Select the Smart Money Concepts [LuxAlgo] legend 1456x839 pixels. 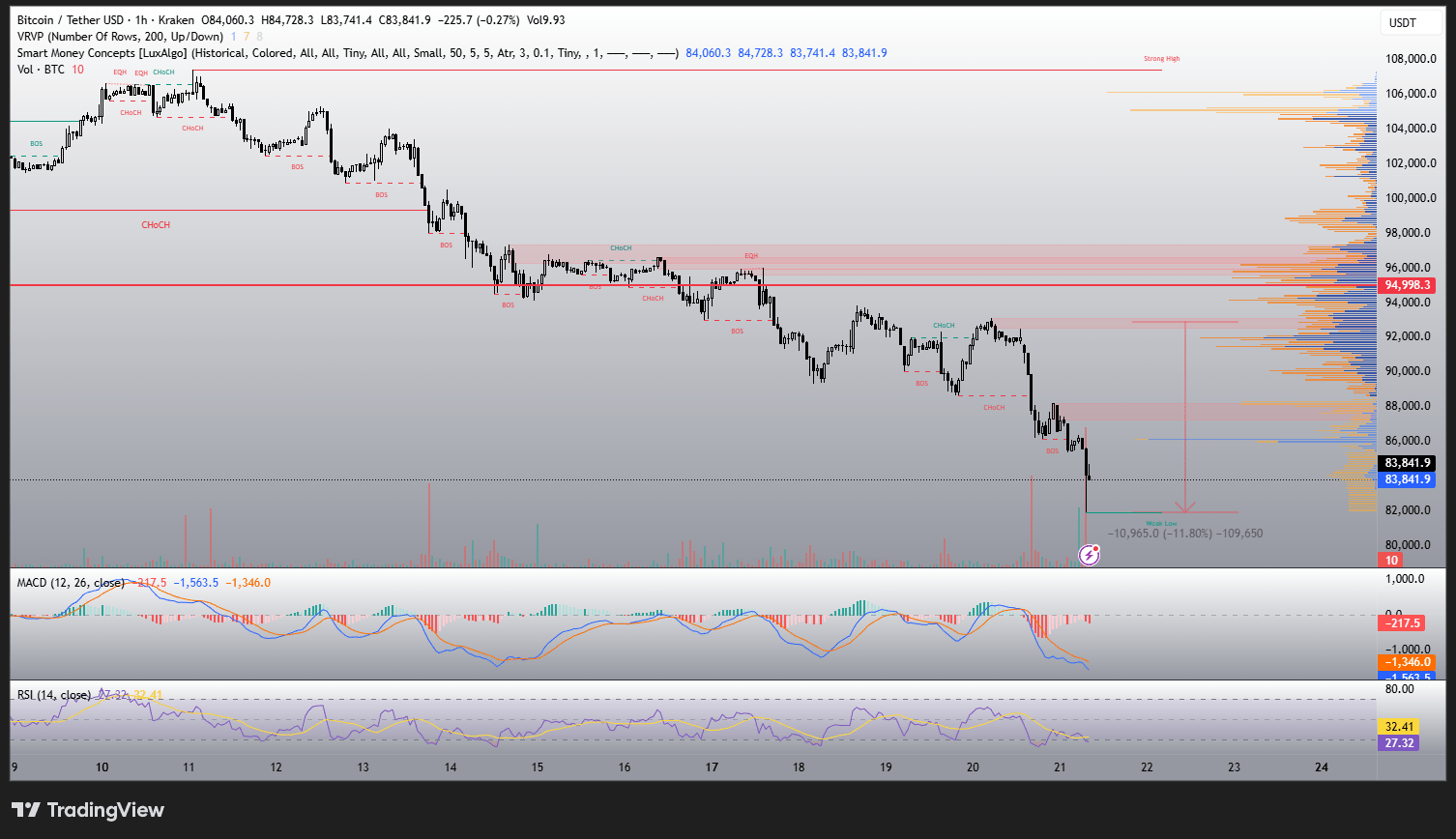click(x=102, y=53)
